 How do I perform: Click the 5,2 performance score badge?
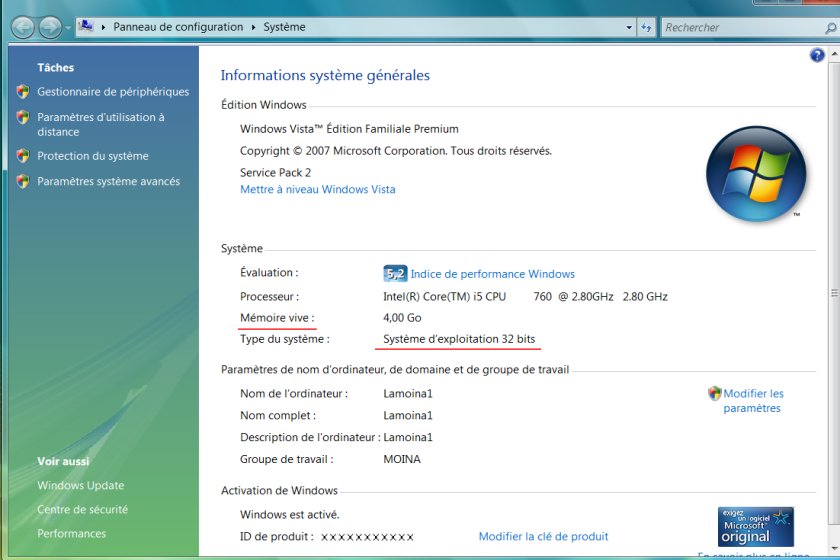point(395,274)
